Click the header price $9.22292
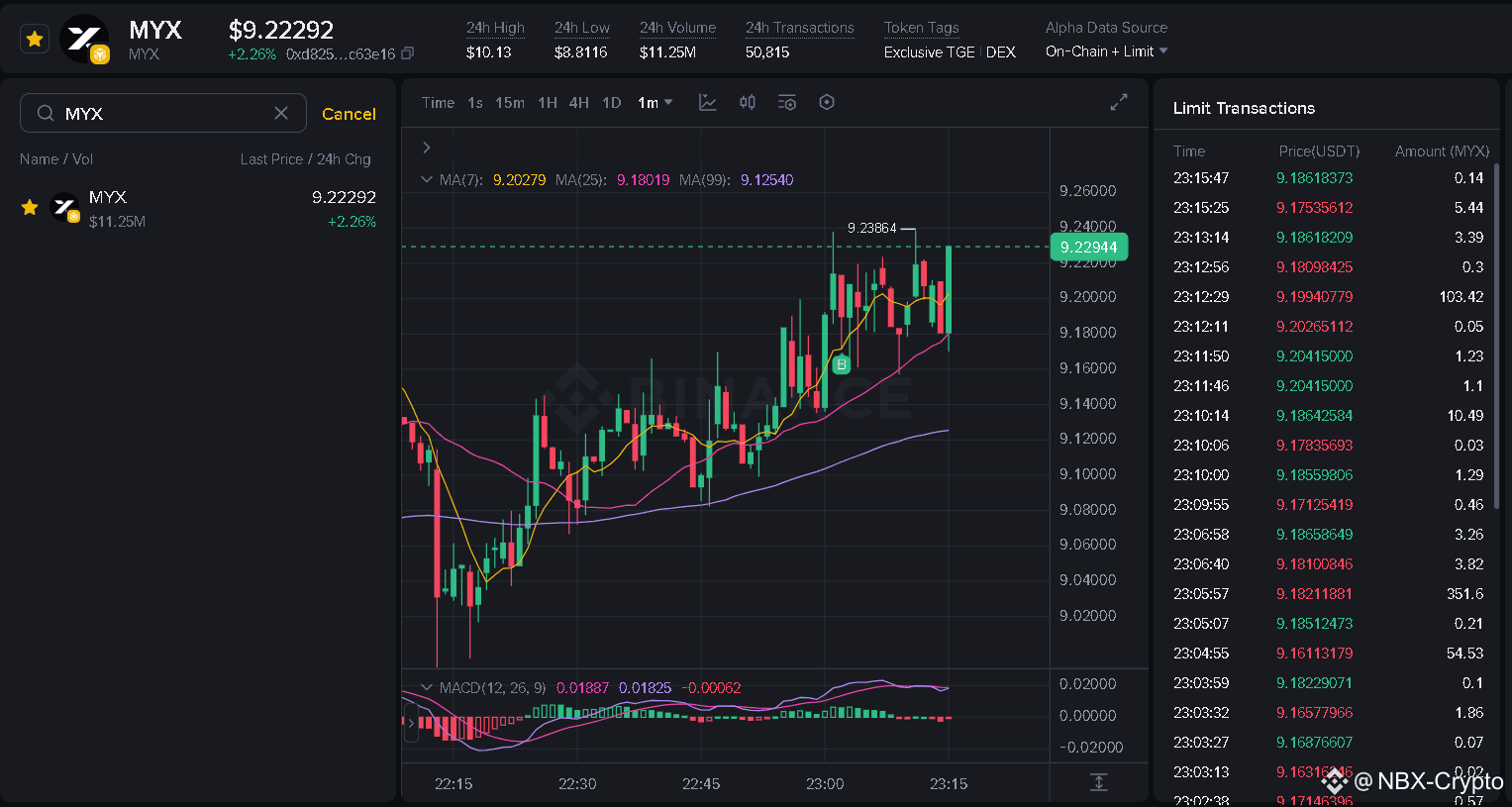This screenshot has height=807, width=1512. pos(281,30)
